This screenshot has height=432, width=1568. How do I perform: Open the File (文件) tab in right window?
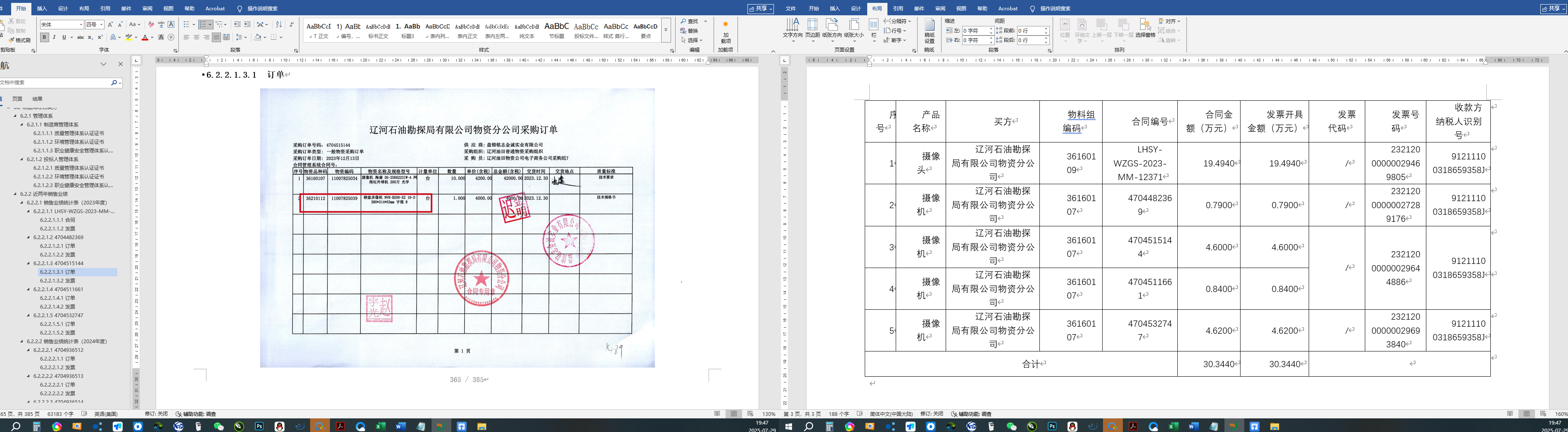point(791,9)
